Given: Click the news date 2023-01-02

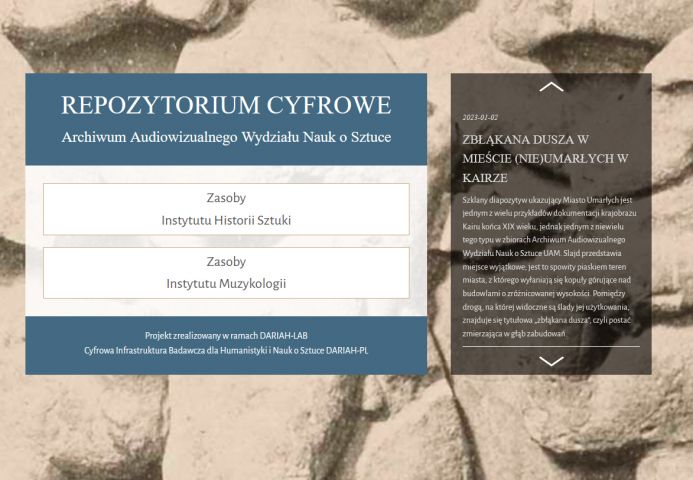Looking at the screenshot, I should pos(480,118).
